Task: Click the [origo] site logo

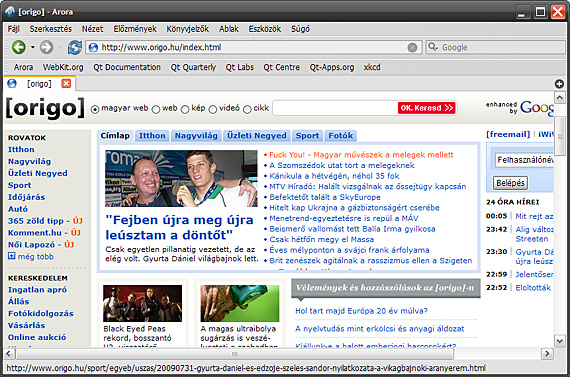Action: pyautogui.click(x=45, y=108)
